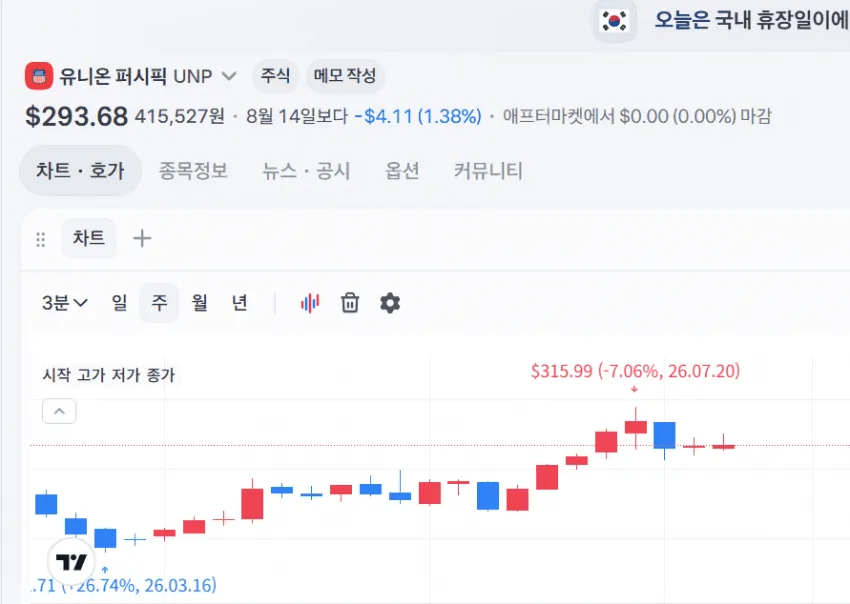Click the $293.68 current price
The width and height of the screenshot is (850, 604).
[76, 116]
